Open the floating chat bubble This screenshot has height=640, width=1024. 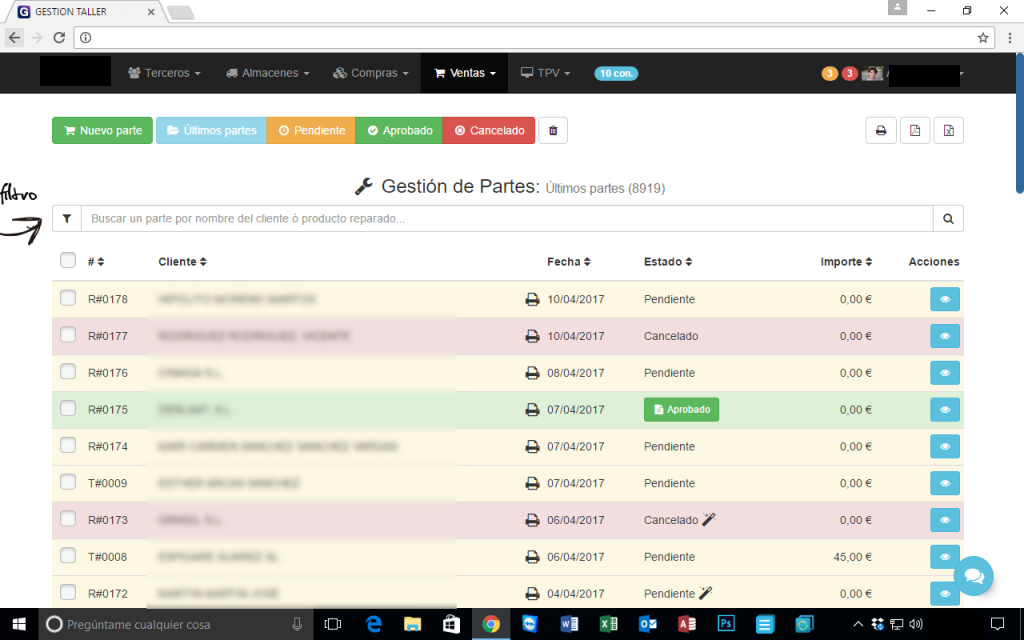[973, 576]
